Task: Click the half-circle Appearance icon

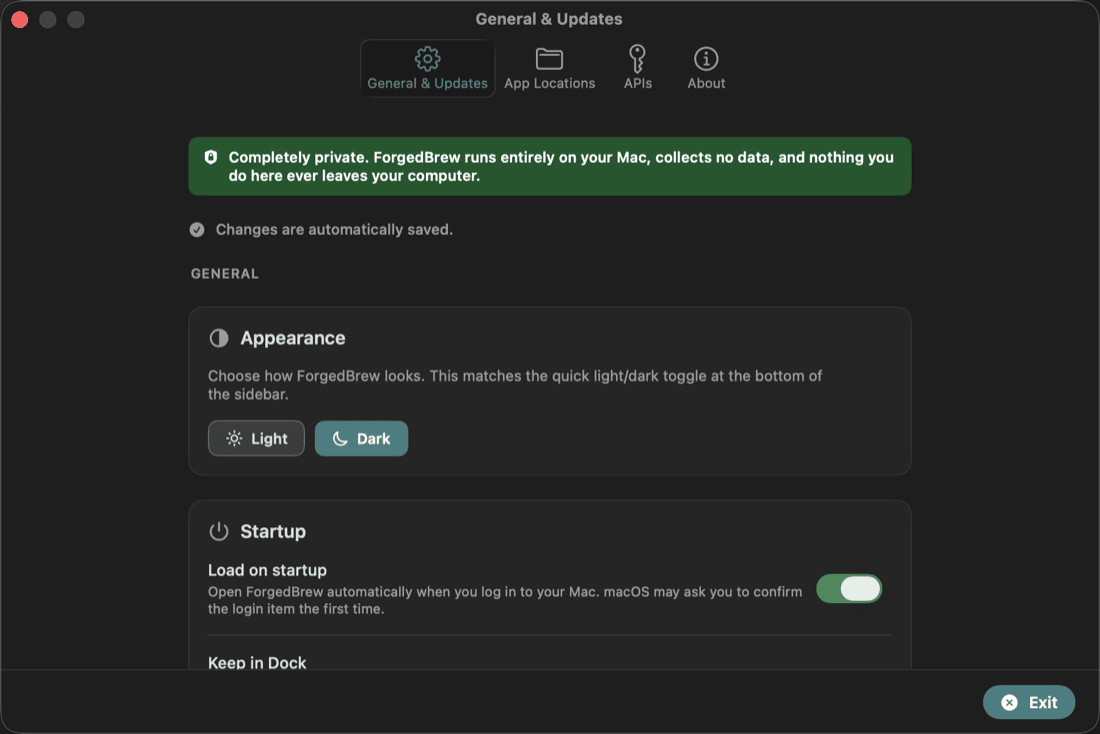Action: click(x=219, y=338)
